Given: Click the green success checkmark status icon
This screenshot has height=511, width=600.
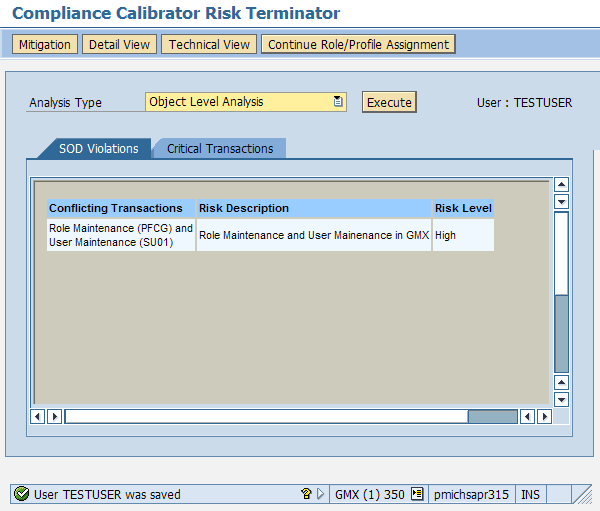Looking at the screenshot, I should [x=22, y=494].
